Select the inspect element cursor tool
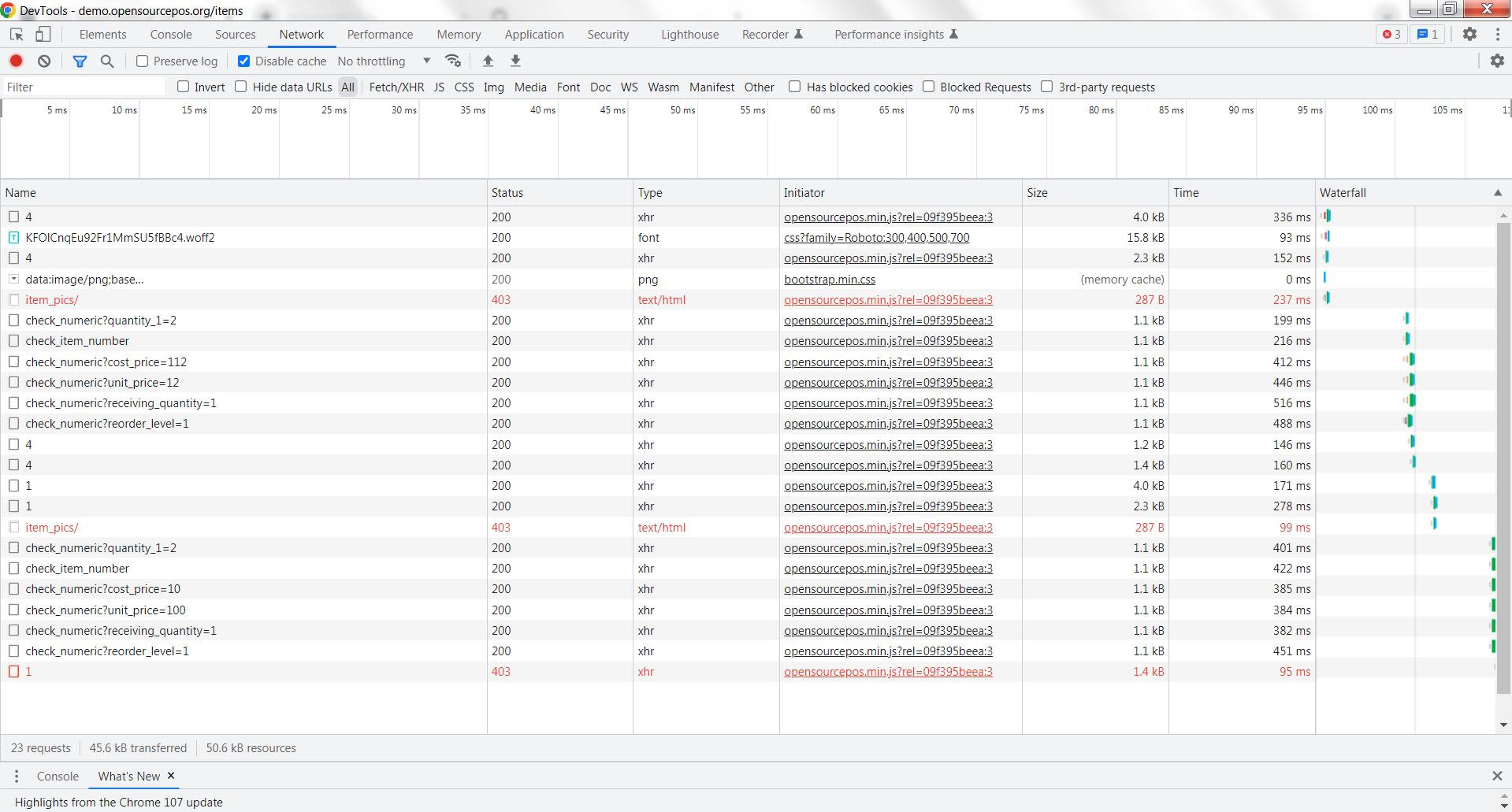The height and width of the screenshot is (812, 1512). [16, 34]
